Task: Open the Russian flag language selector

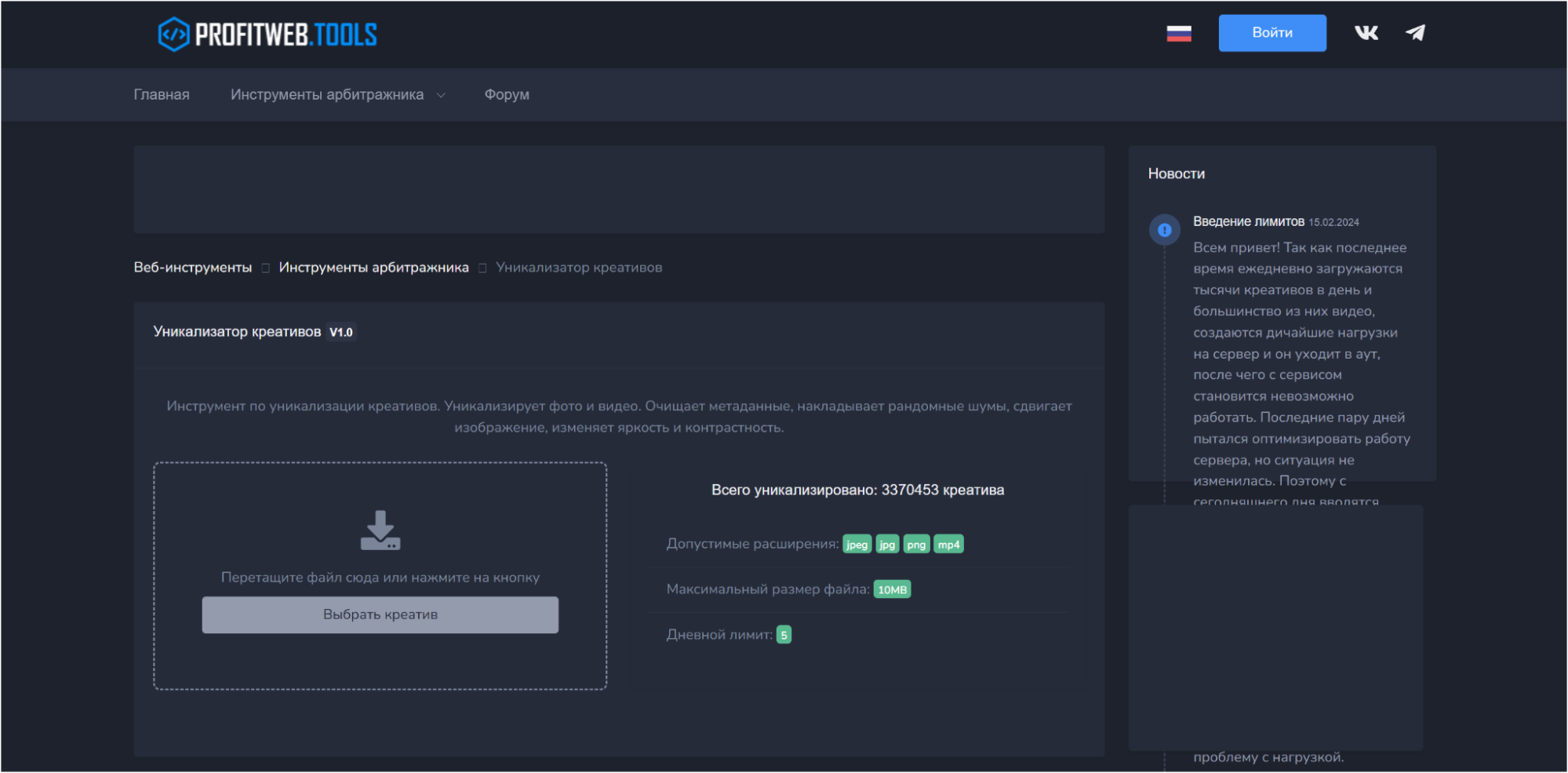Action: tap(1178, 33)
